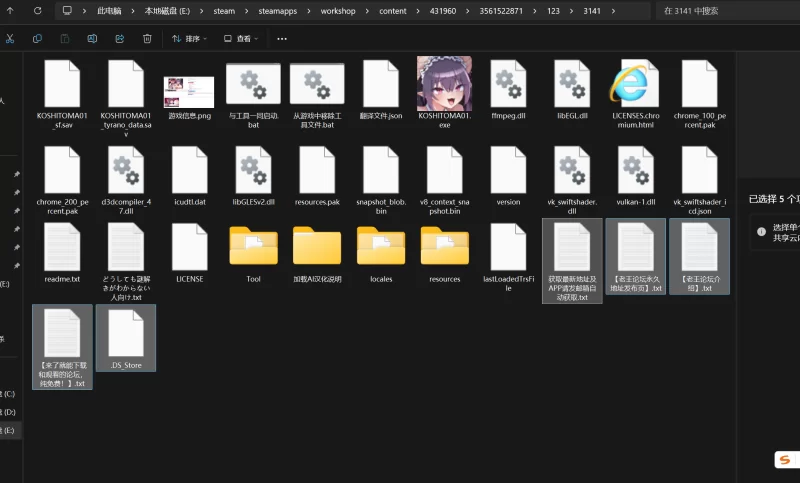Select the libEGL.dll file

pos(572,90)
